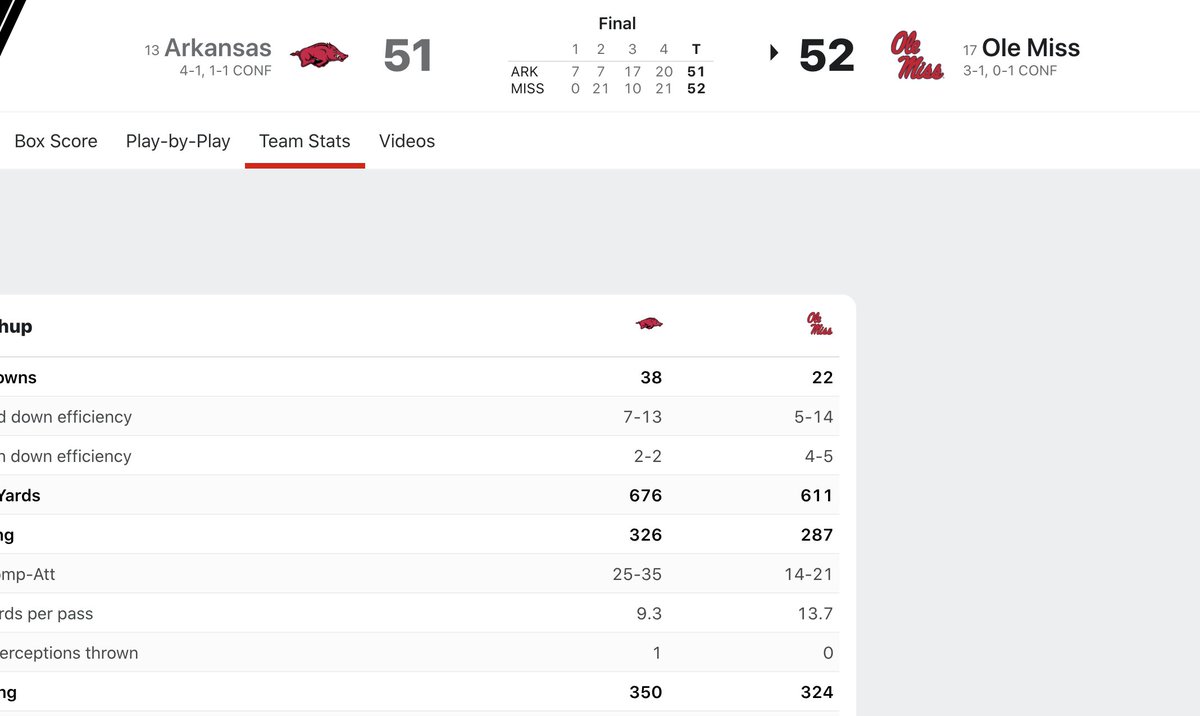Image resolution: width=1200 pixels, height=716 pixels.
Task: Click the Ole Miss icon in stats table header
Action: [820, 324]
